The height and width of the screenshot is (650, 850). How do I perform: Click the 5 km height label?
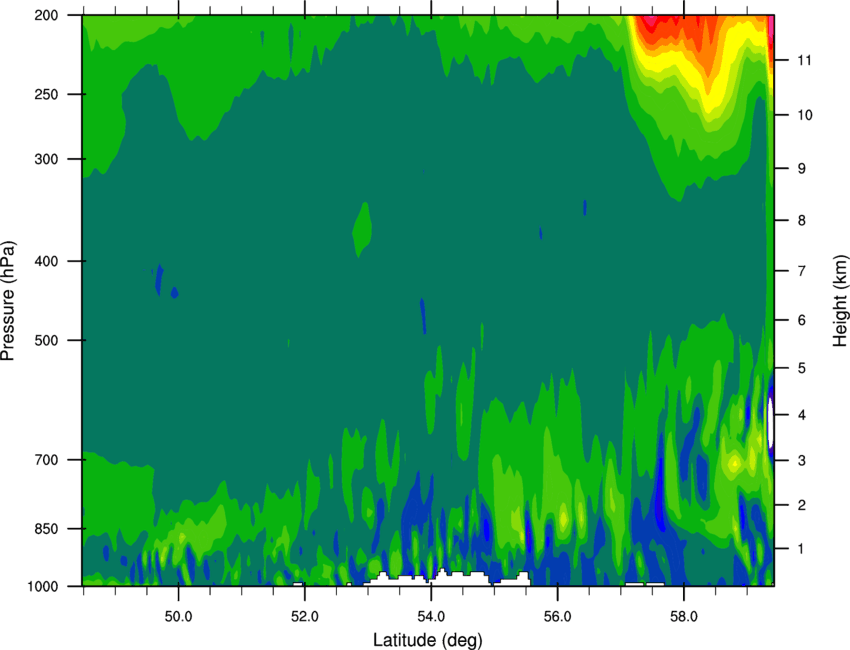(802, 369)
